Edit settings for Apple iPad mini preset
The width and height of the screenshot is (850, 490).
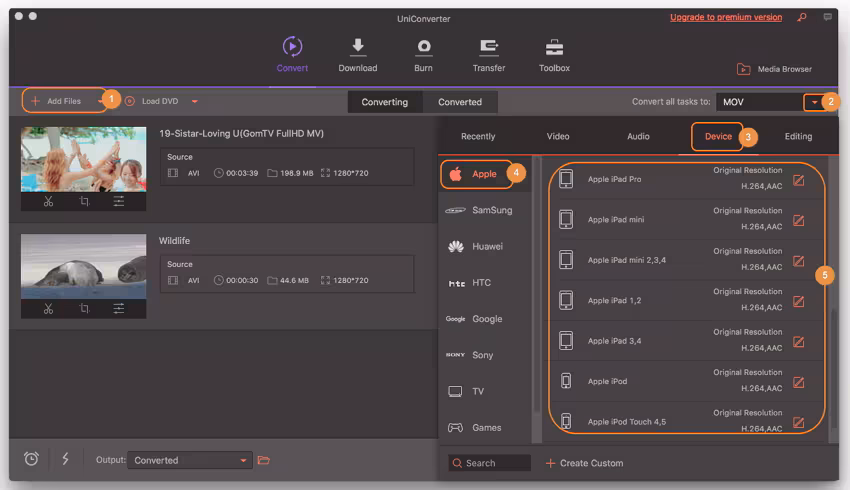click(799, 221)
